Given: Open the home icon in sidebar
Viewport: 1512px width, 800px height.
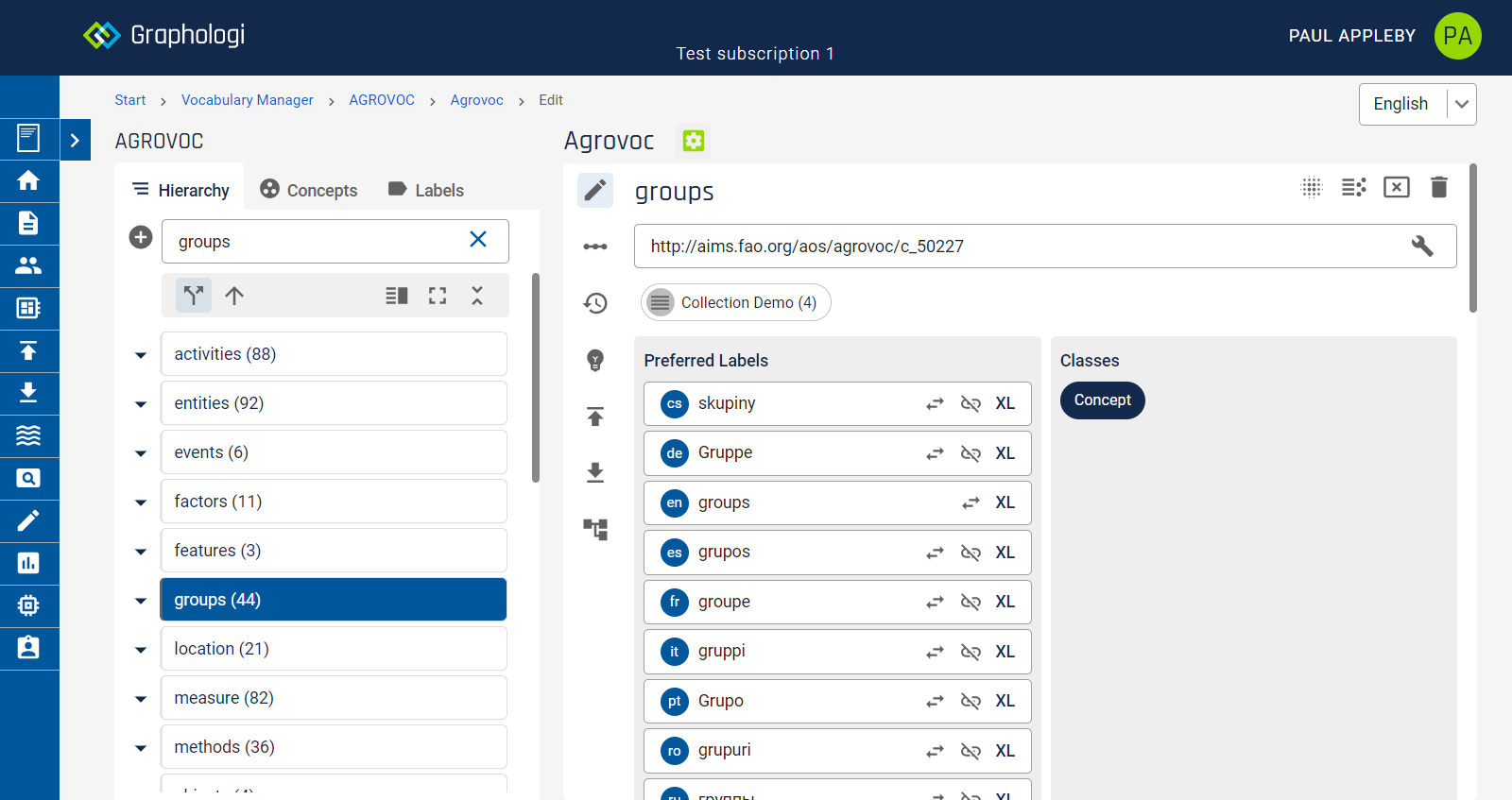Looking at the screenshot, I should coord(28,180).
